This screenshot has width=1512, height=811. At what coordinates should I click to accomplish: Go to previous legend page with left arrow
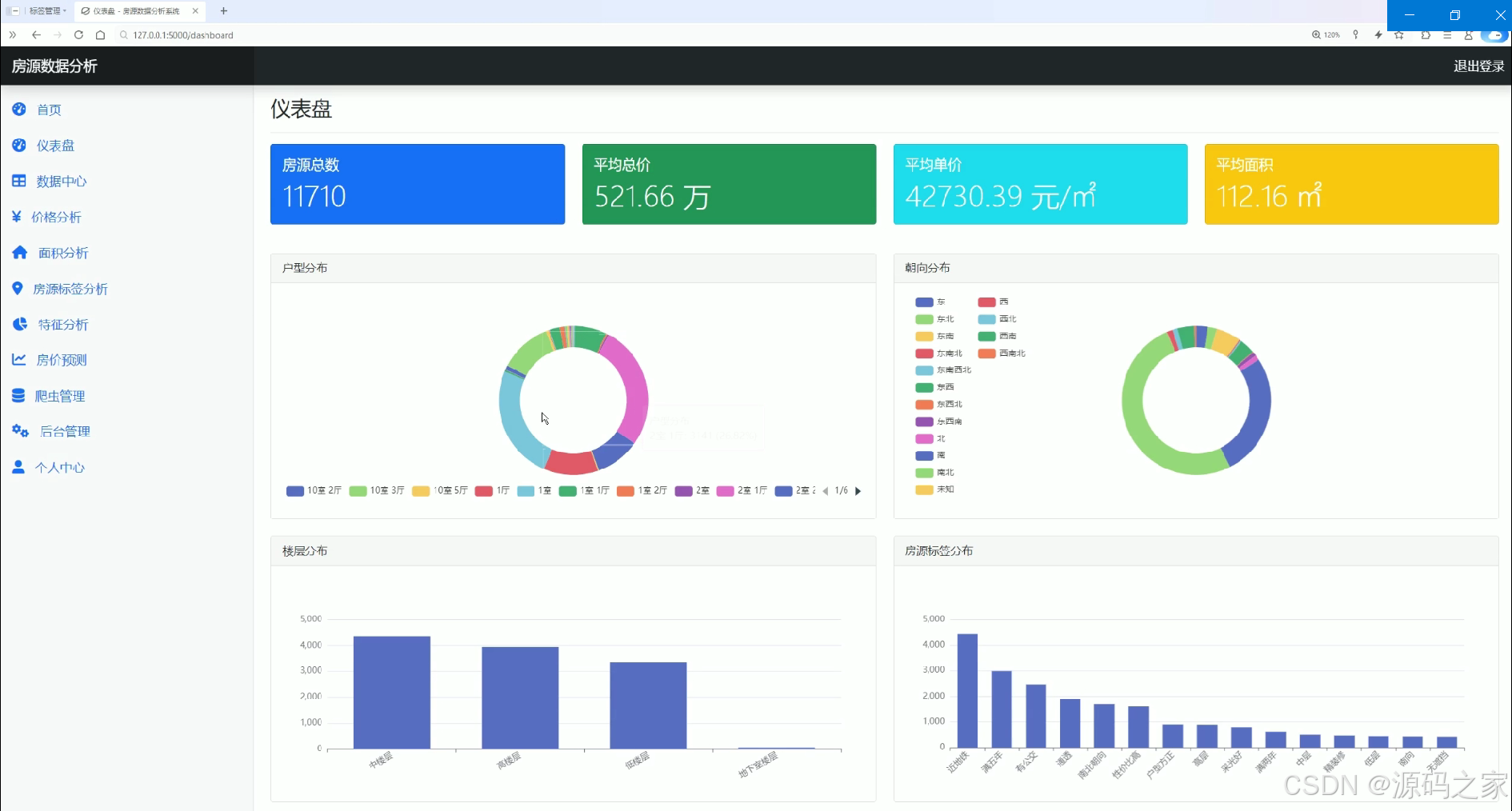tap(825, 491)
